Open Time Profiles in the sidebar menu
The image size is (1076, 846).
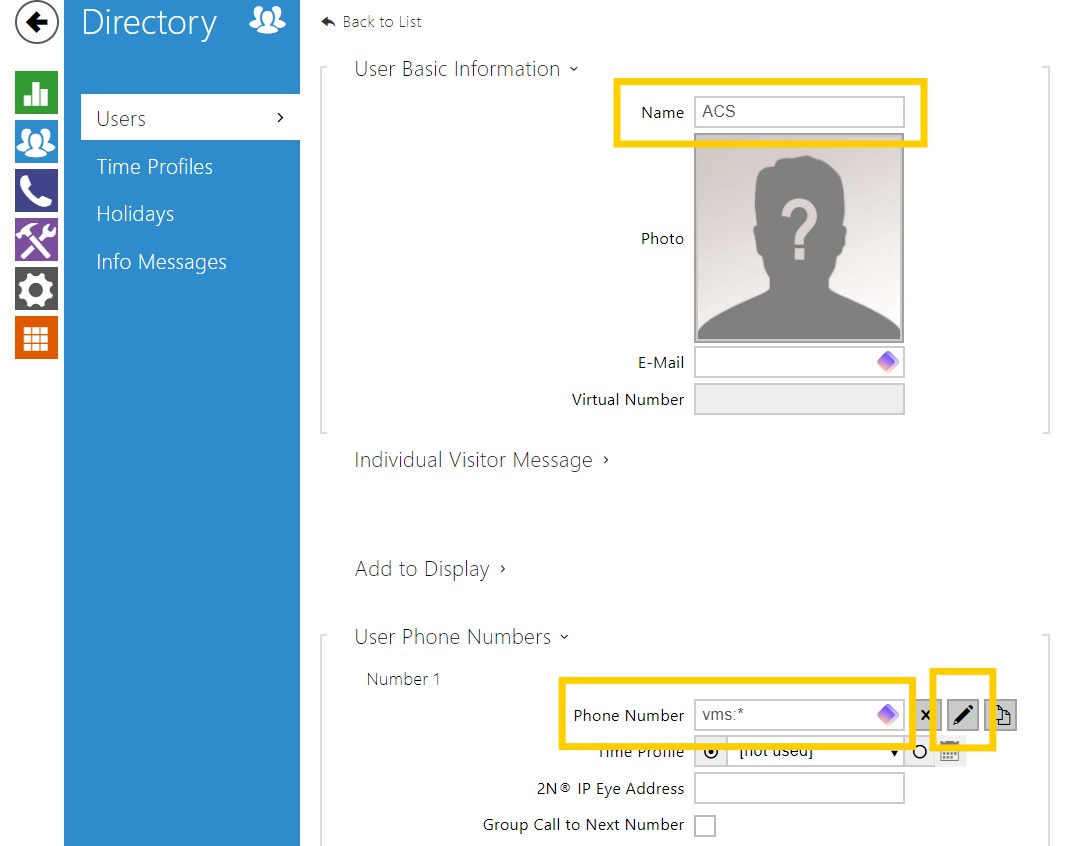[155, 167]
